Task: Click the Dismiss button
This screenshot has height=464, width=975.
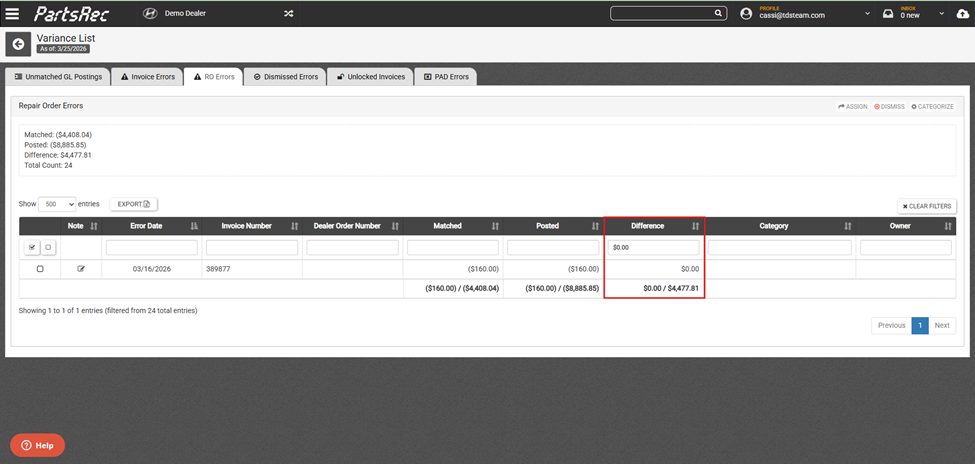Action: tap(889, 106)
